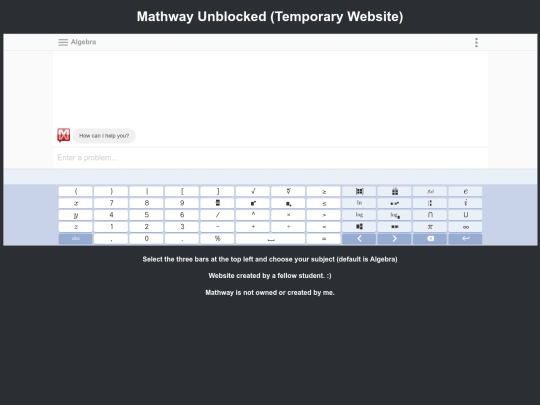Tap the superscript exponent template key

(253, 203)
